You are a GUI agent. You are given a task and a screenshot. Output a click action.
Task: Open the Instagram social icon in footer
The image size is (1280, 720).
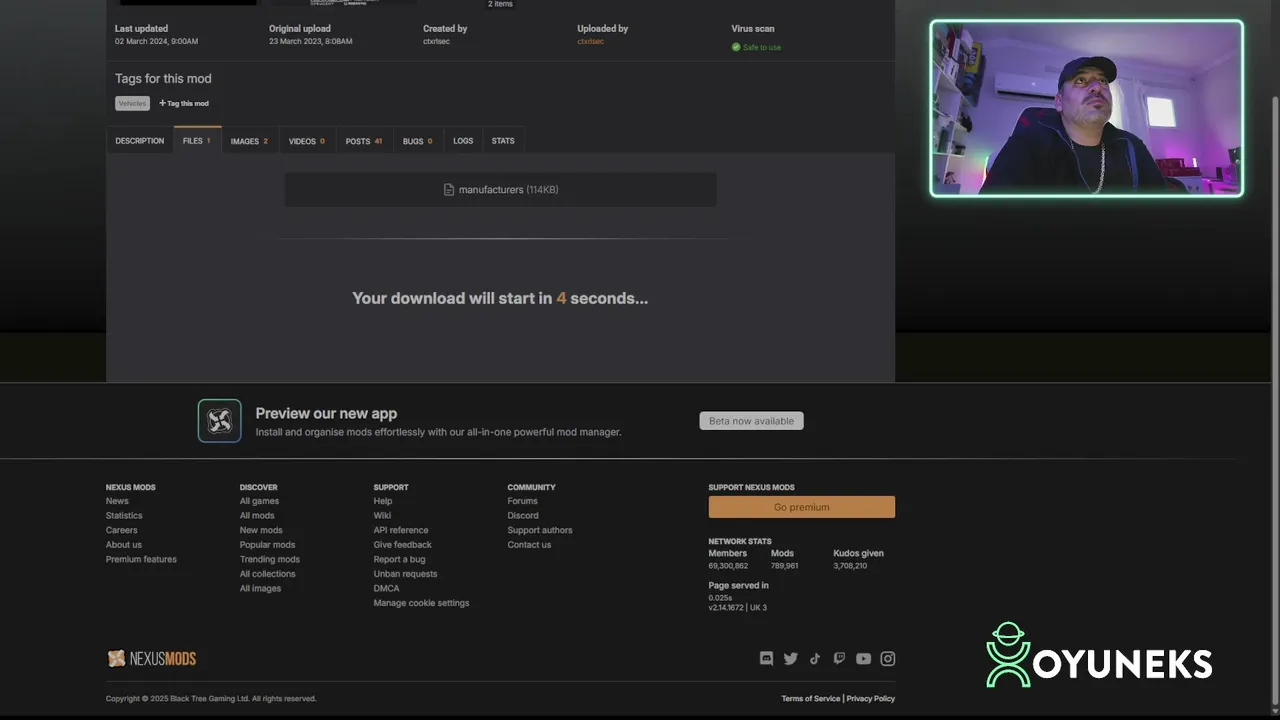[x=888, y=658]
